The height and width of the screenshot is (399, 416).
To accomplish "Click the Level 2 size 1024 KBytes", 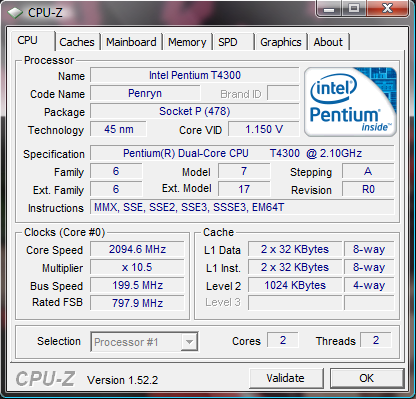I will point(295,285).
